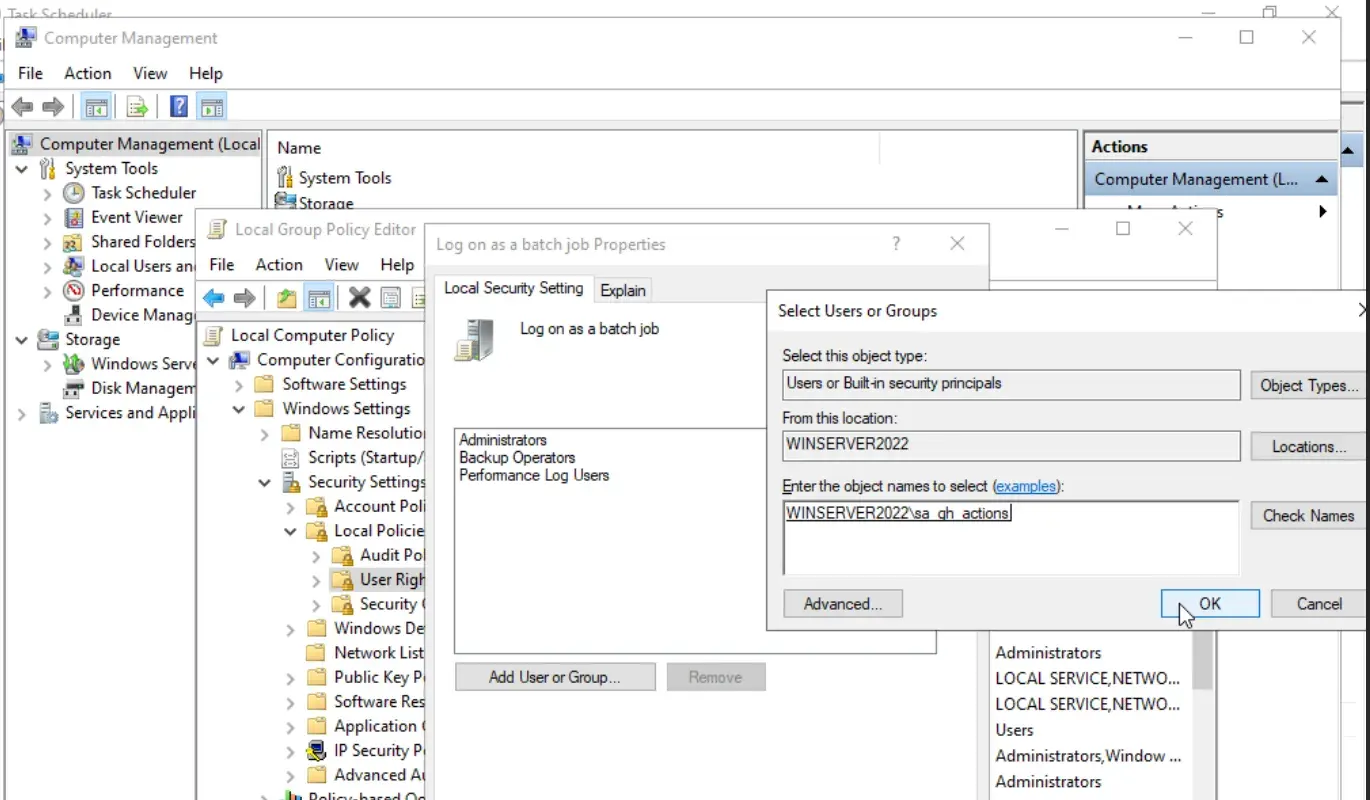Select Windows Server Backup icon in tree
The image size is (1370, 800).
73,364
